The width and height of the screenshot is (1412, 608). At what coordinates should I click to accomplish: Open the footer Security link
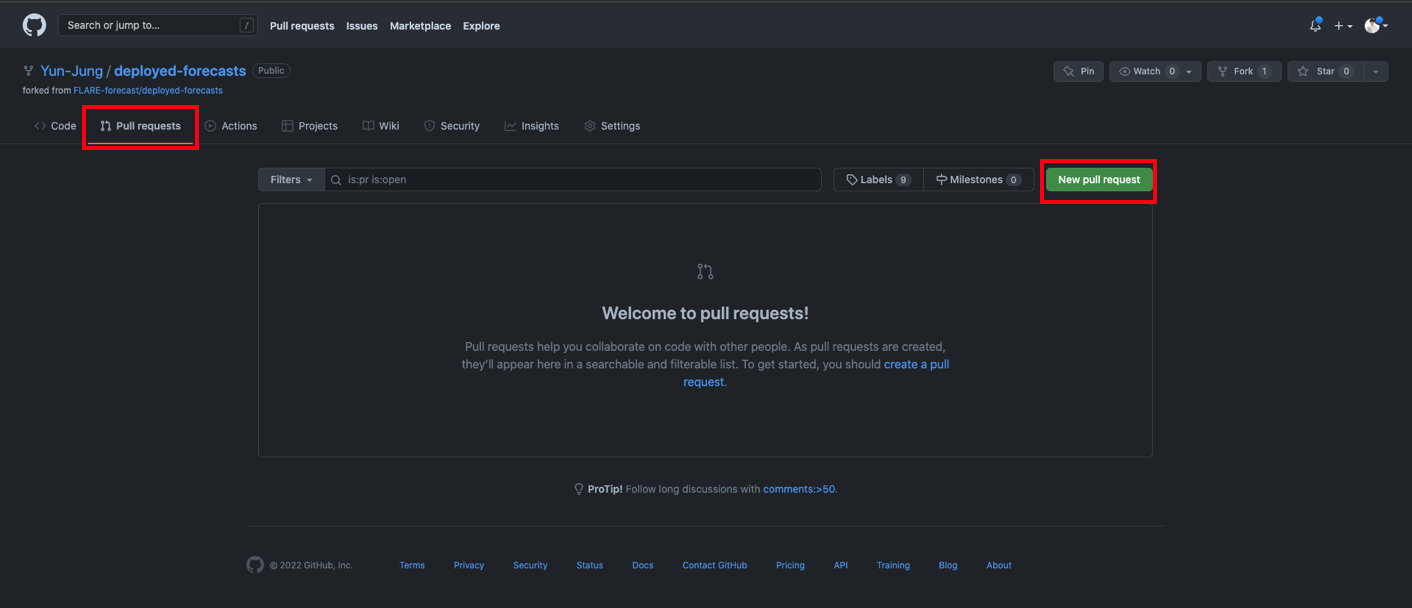coord(530,565)
